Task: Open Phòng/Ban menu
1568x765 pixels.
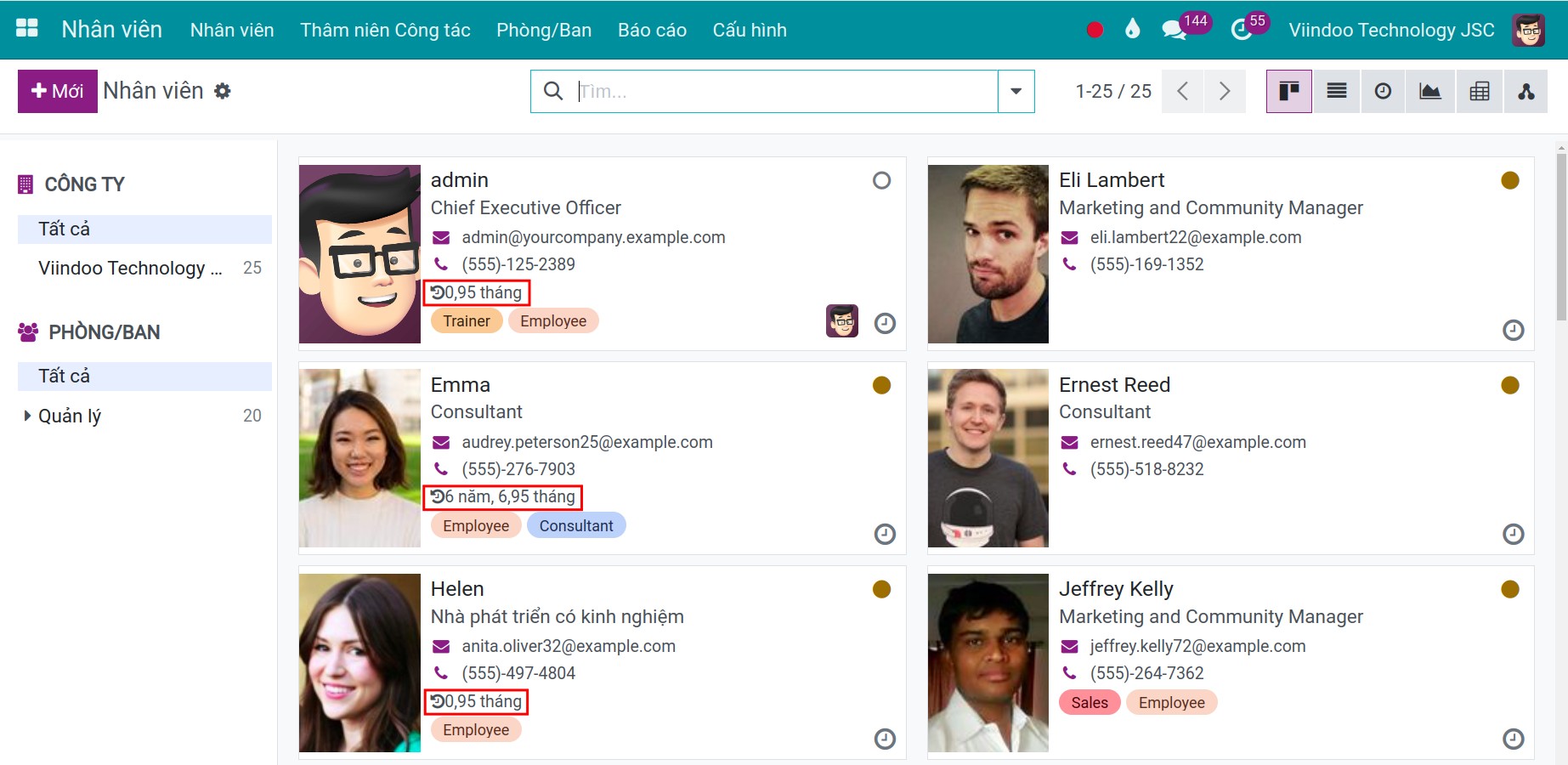Action: point(544,30)
